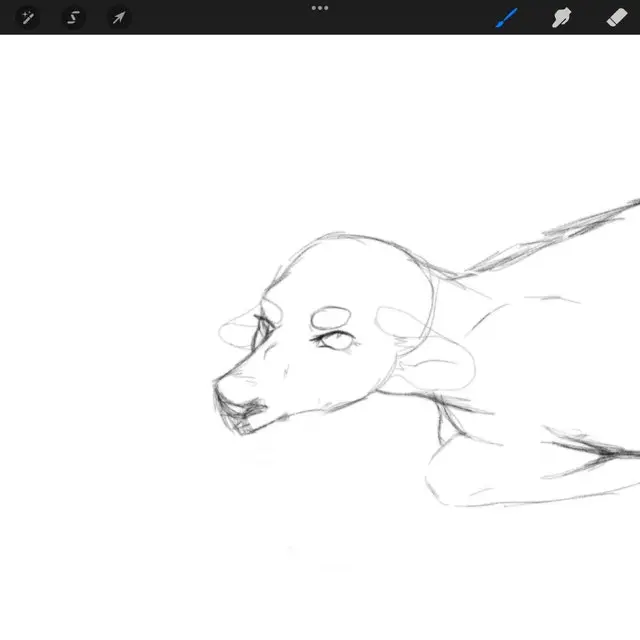This screenshot has width=640, height=640.
Task: Open the Adjustments magic wand menu
Action: (x=28, y=18)
